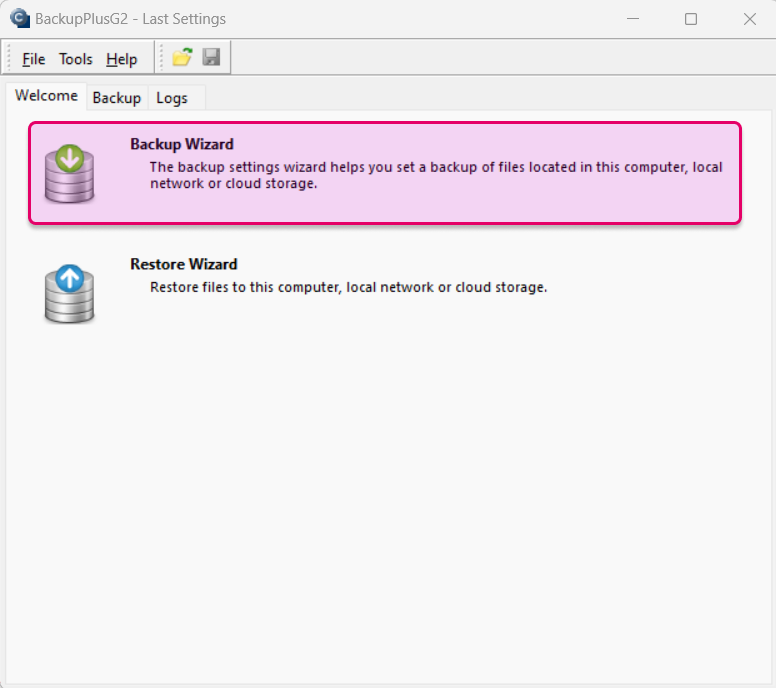
Task: Launch the Restore Wizard heading
Action: pyautogui.click(x=184, y=264)
